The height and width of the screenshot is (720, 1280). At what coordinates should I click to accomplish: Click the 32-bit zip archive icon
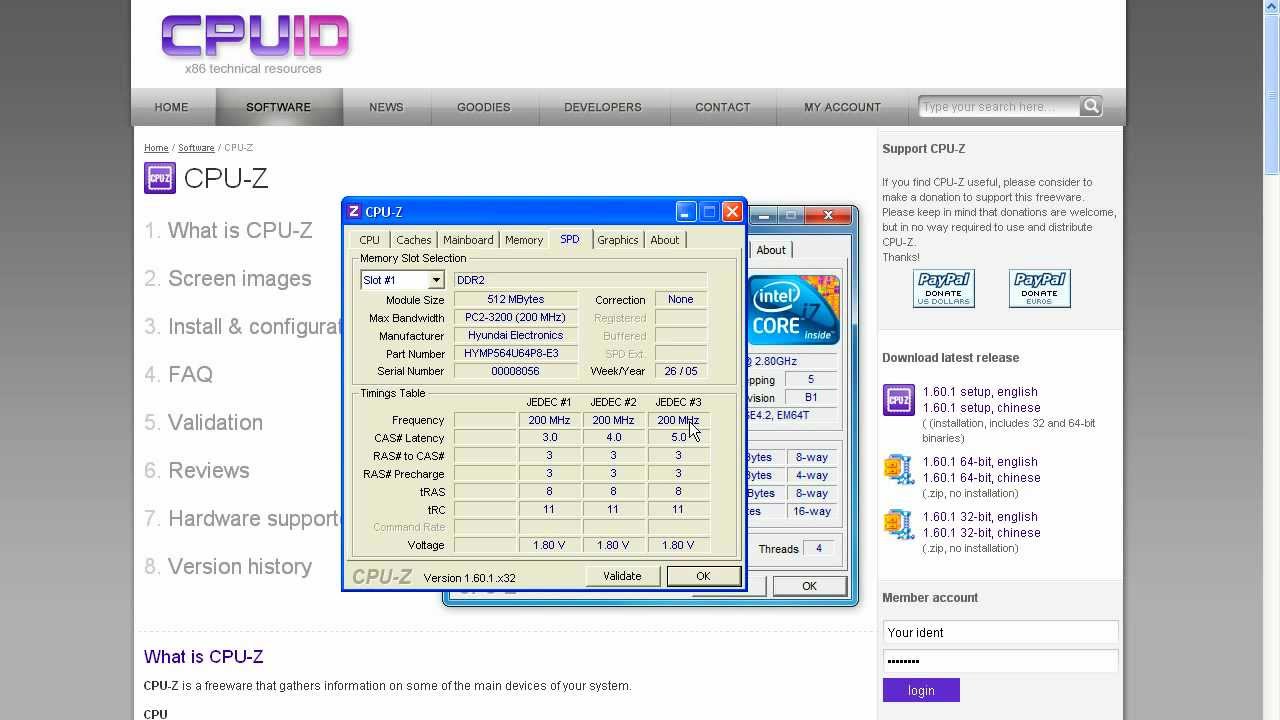(x=898, y=524)
